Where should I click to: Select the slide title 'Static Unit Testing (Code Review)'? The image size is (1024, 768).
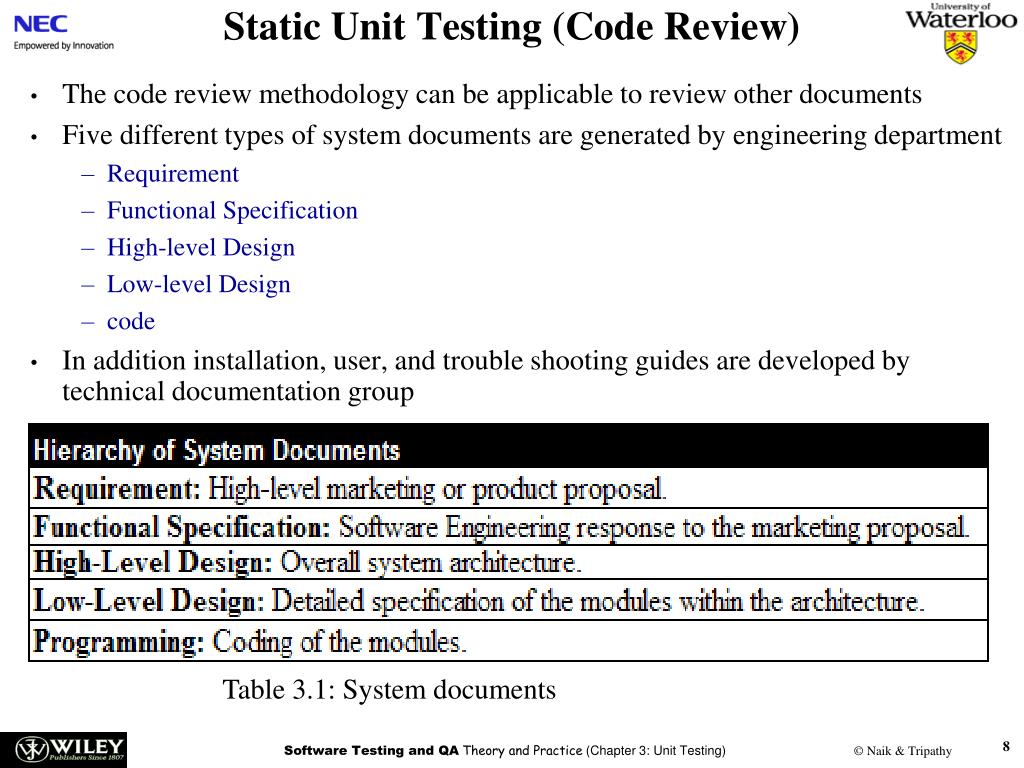[511, 27]
